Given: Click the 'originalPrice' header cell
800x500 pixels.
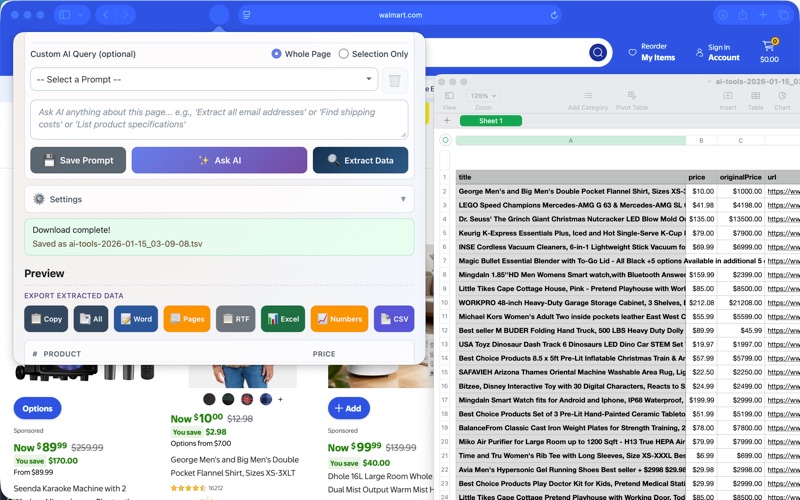Looking at the screenshot, I should (740, 177).
